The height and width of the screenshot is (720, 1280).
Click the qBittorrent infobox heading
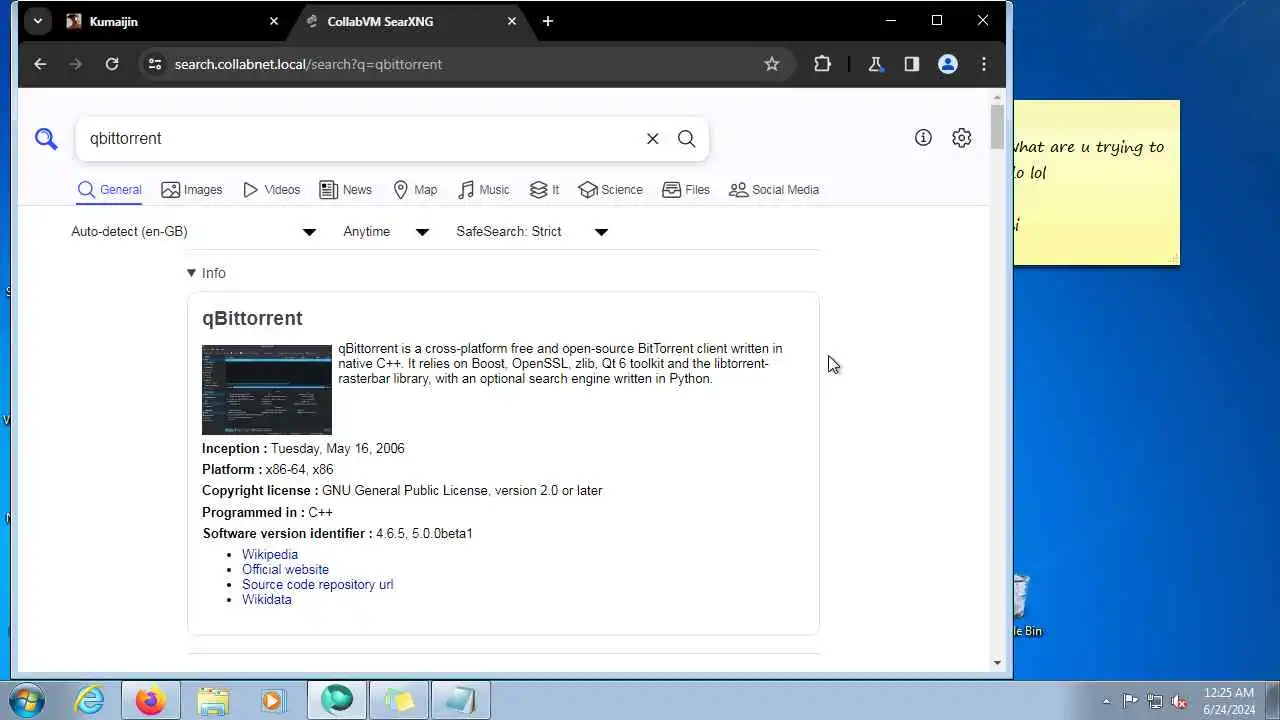click(x=252, y=318)
